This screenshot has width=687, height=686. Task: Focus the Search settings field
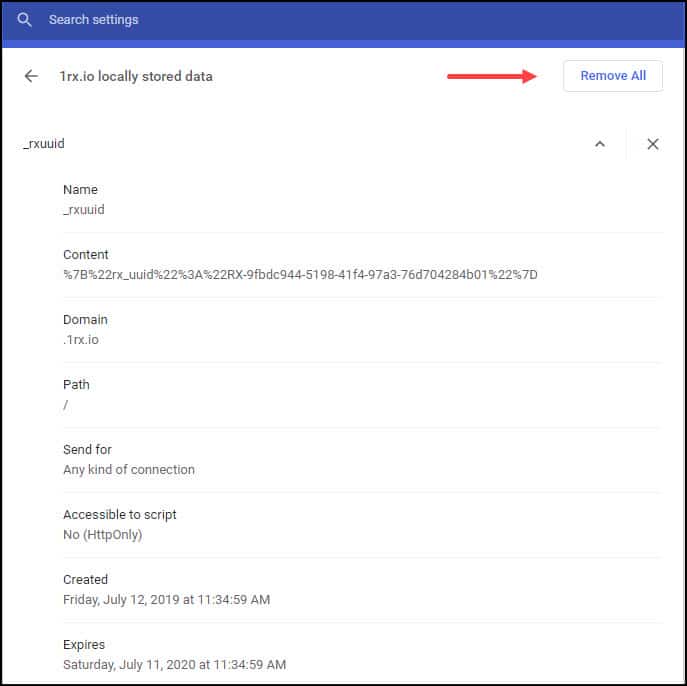coord(346,20)
